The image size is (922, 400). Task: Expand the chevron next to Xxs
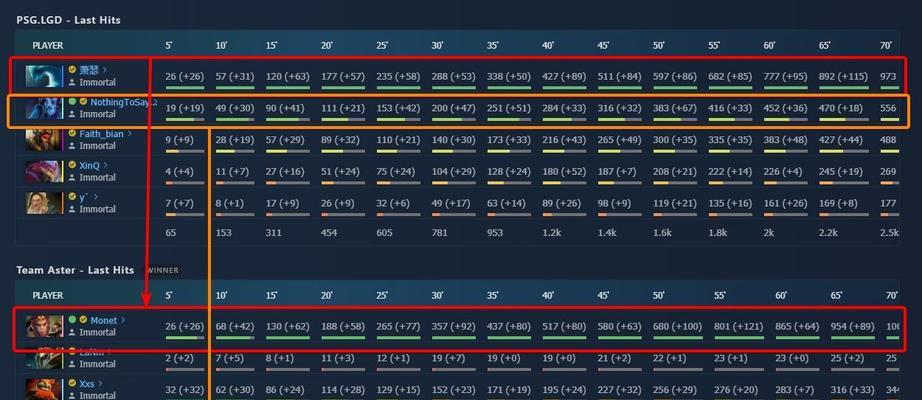point(100,384)
